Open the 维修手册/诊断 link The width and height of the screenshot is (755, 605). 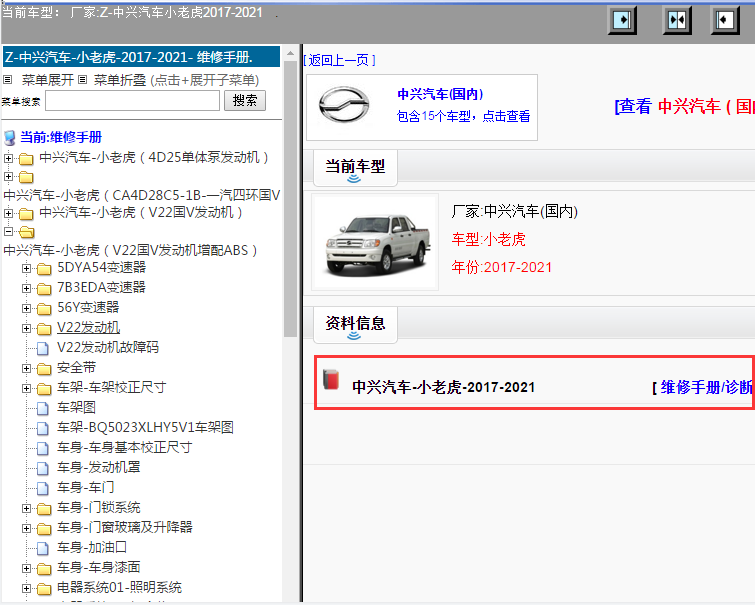[706, 387]
